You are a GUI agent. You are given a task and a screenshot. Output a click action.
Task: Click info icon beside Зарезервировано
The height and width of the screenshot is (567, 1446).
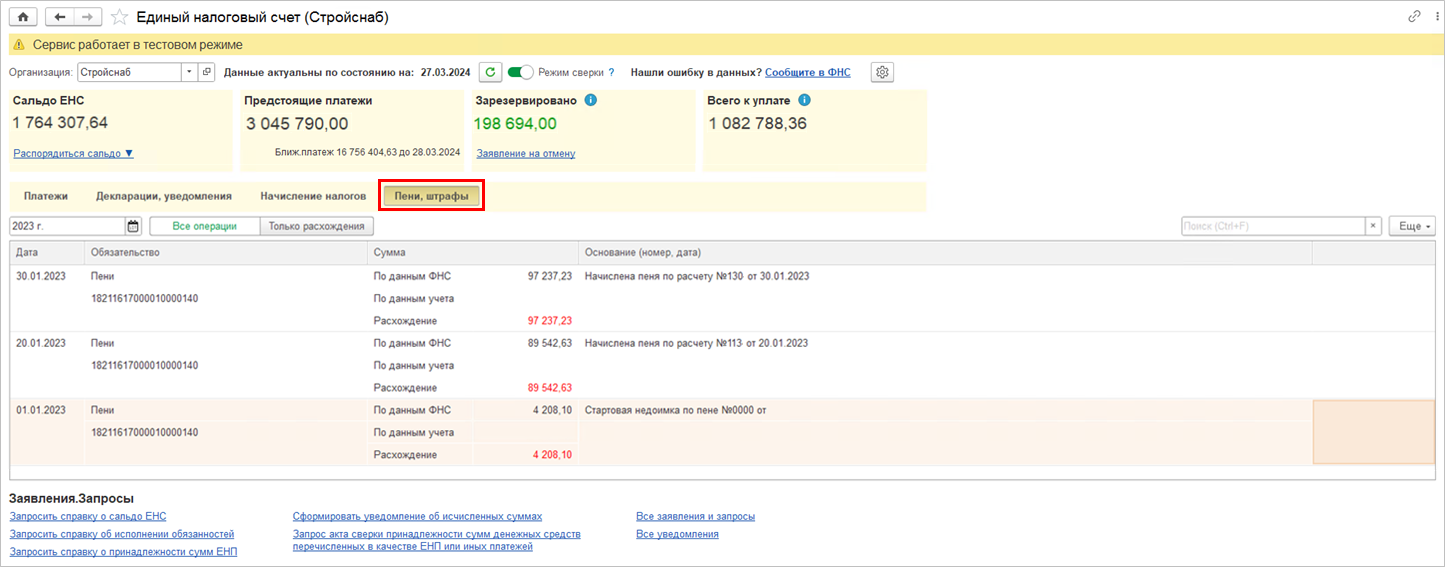tap(590, 101)
